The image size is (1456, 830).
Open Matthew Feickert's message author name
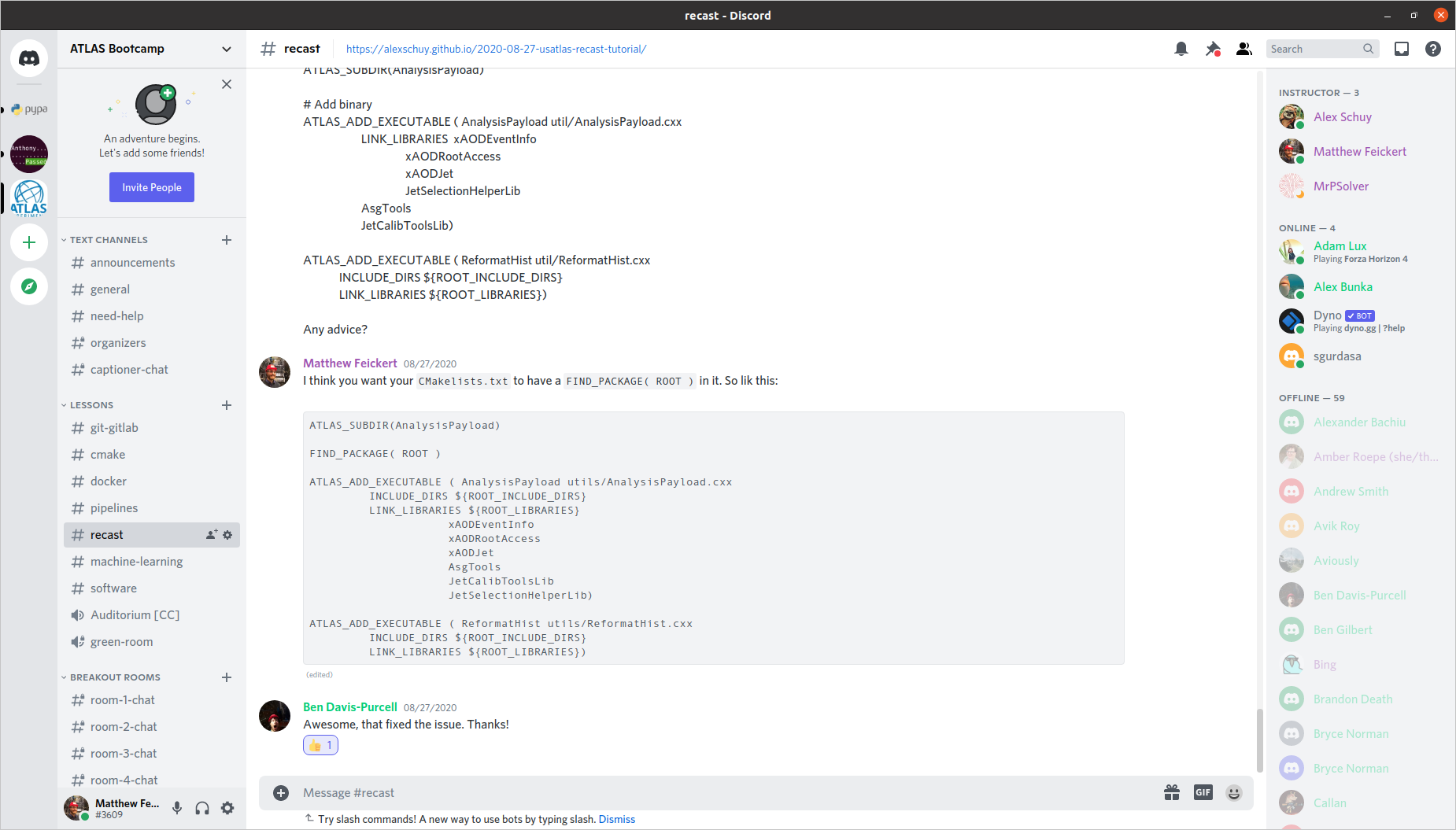pyautogui.click(x=350, y=363)
